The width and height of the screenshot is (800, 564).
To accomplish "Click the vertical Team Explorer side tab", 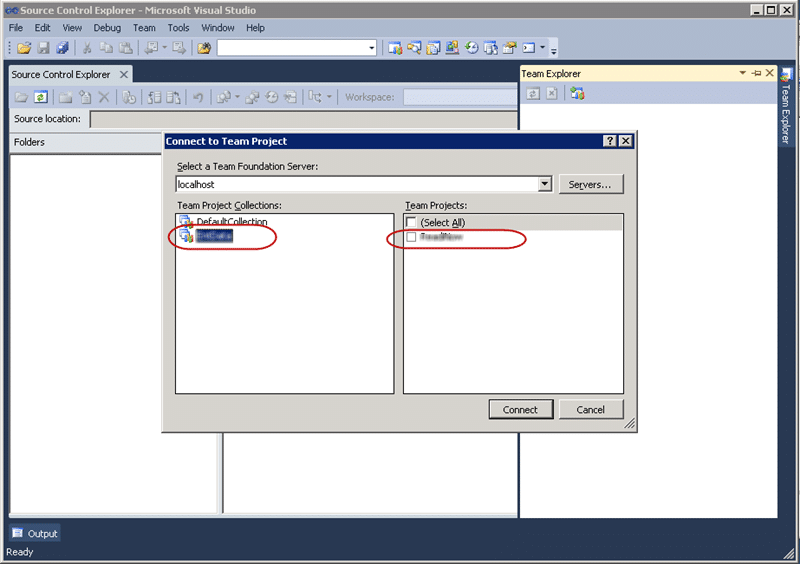I will (x=786, y=108).
